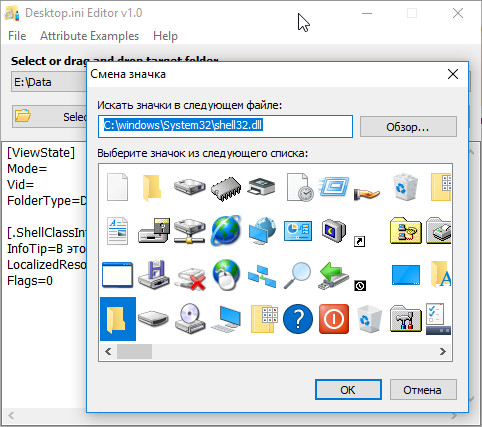This screenshot has width=482, height=427.
Task: Choose the small clock overlay icon
Action: tap(360, 286)
